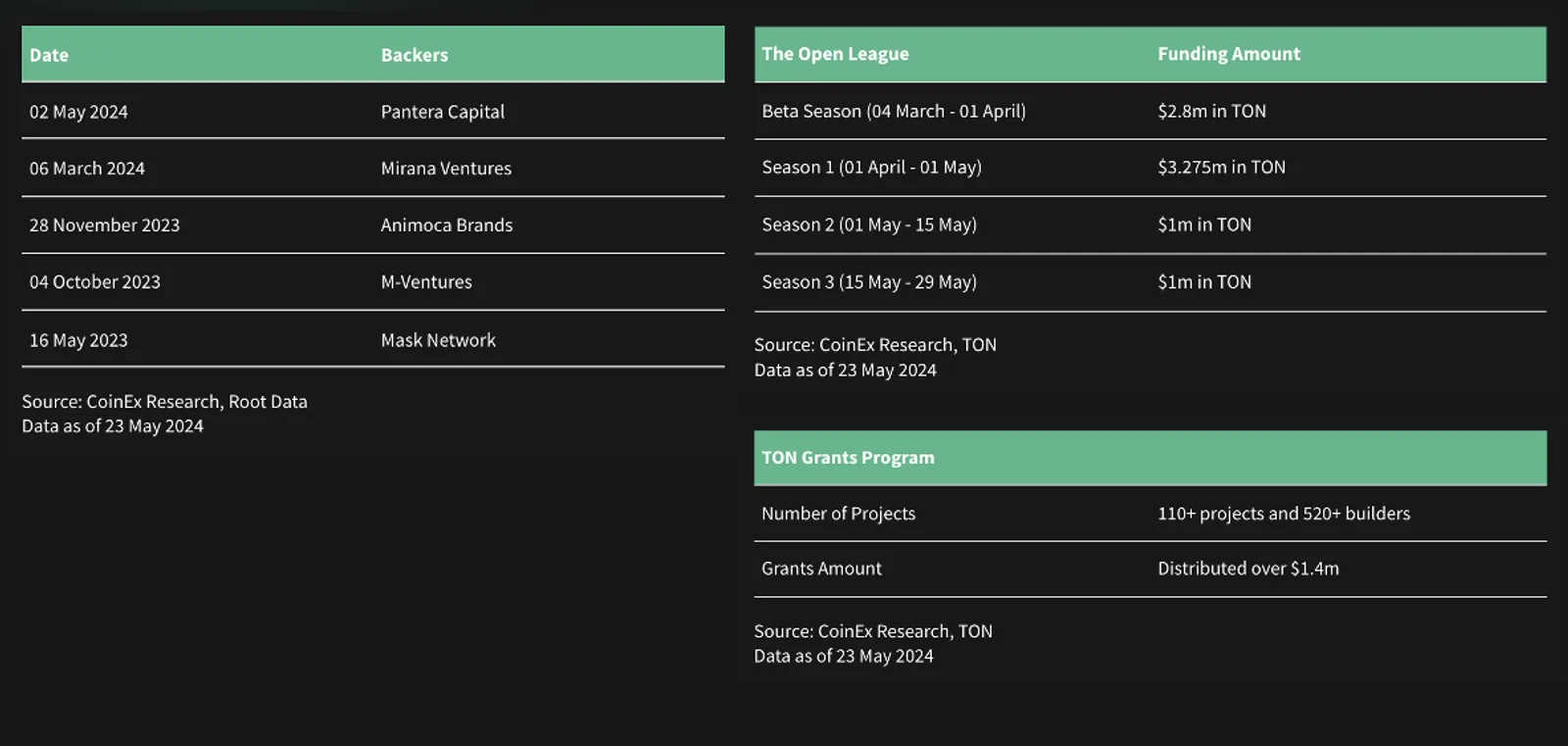Select the 02 May 2024 date cell
1568x746 pixels.
[78, 112]
